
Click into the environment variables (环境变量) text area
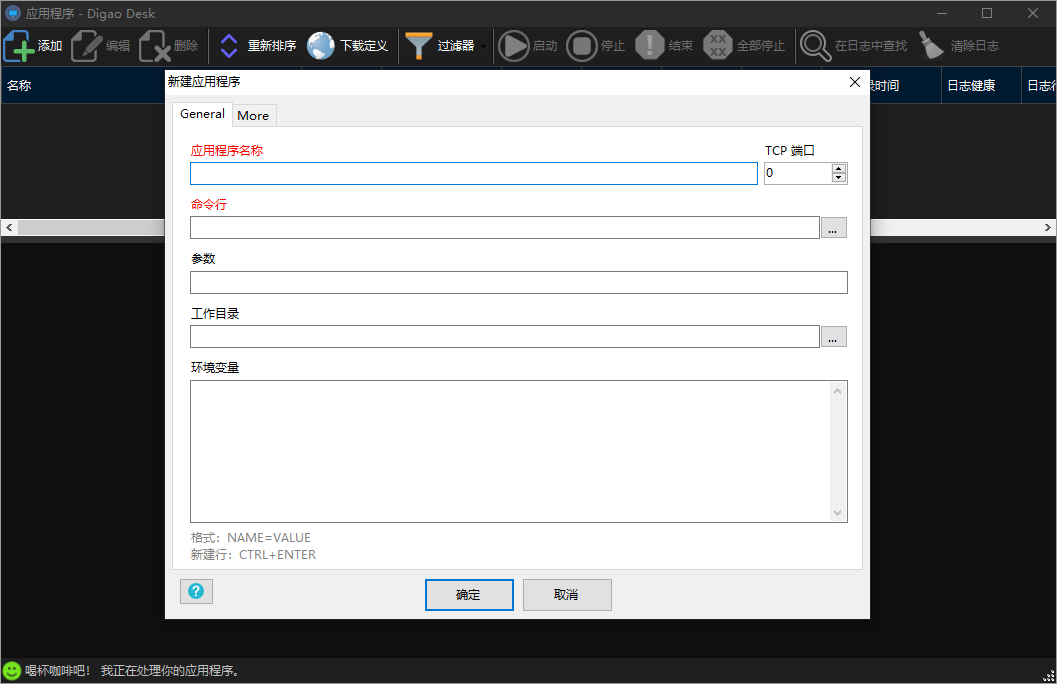tap(510, 452)
